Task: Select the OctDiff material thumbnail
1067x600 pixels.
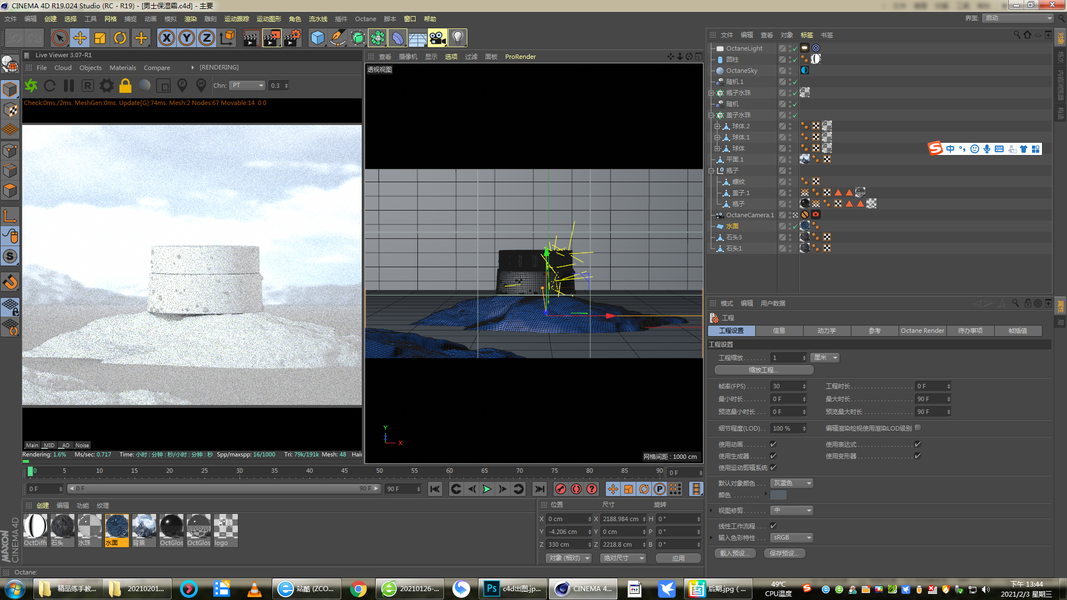Action: pos(35,530)
